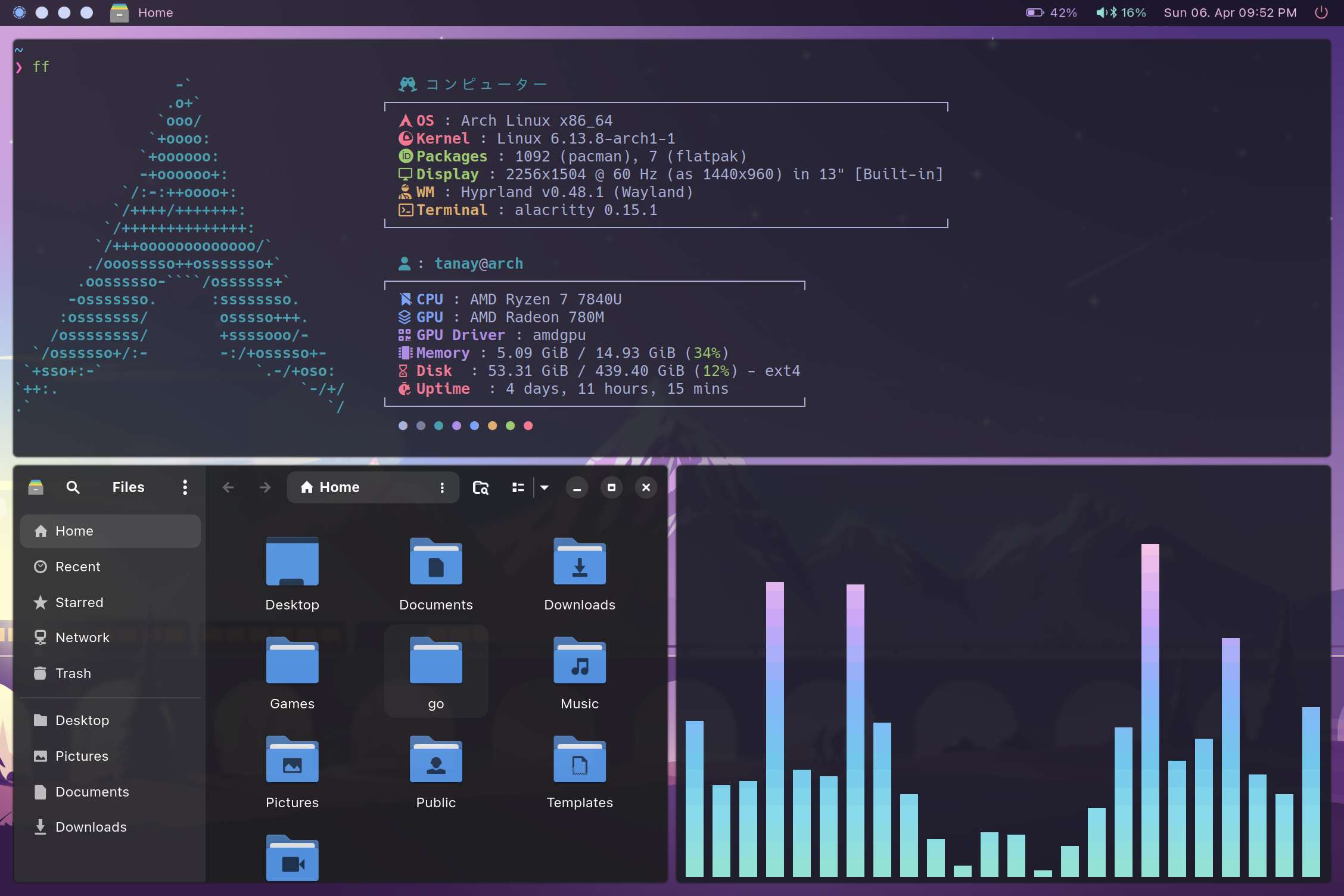Go back with the back arrow
Screen dimensions: 1344x896
[228, 487]
